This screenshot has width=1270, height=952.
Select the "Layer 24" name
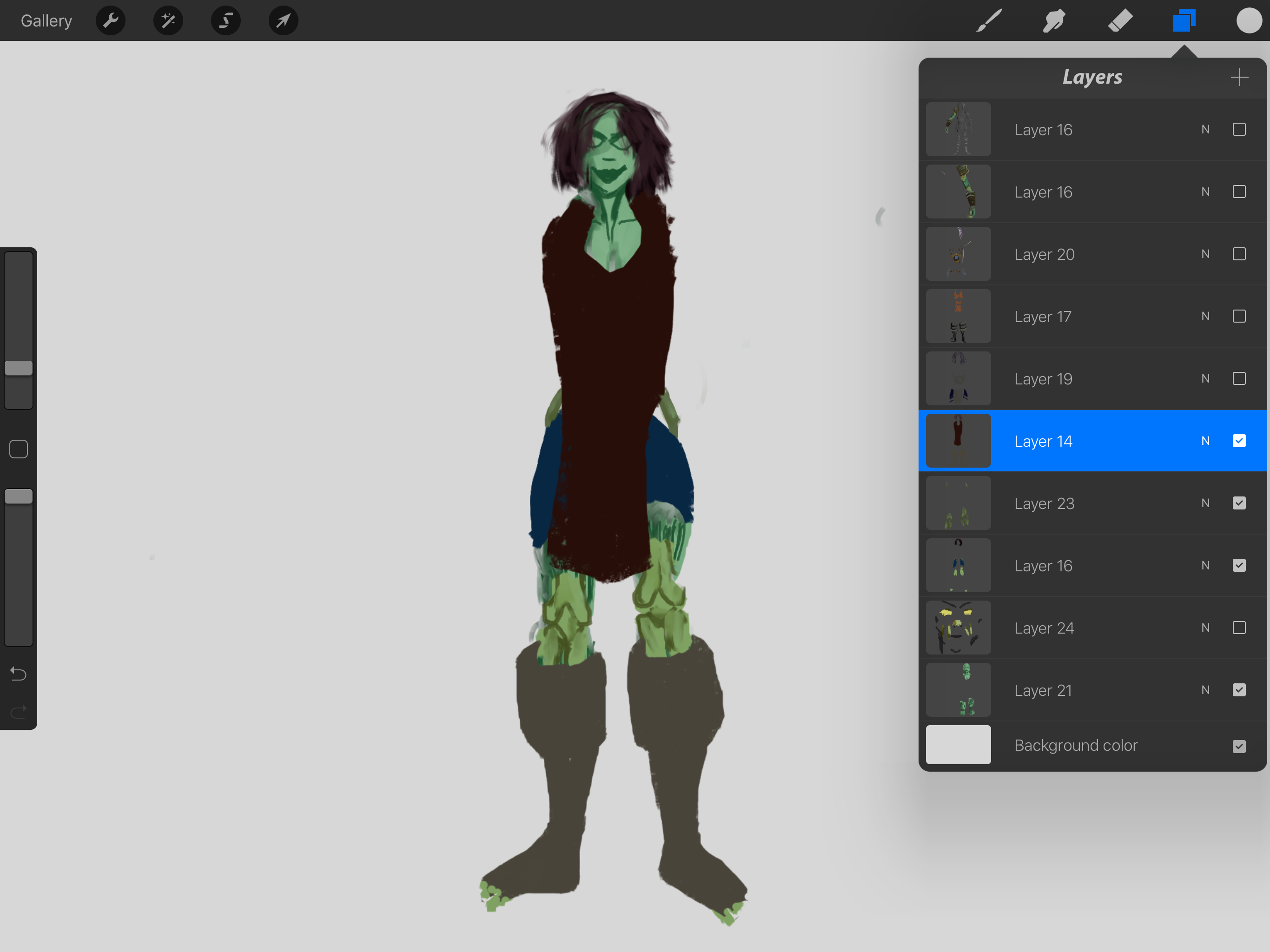(1044, 628)
